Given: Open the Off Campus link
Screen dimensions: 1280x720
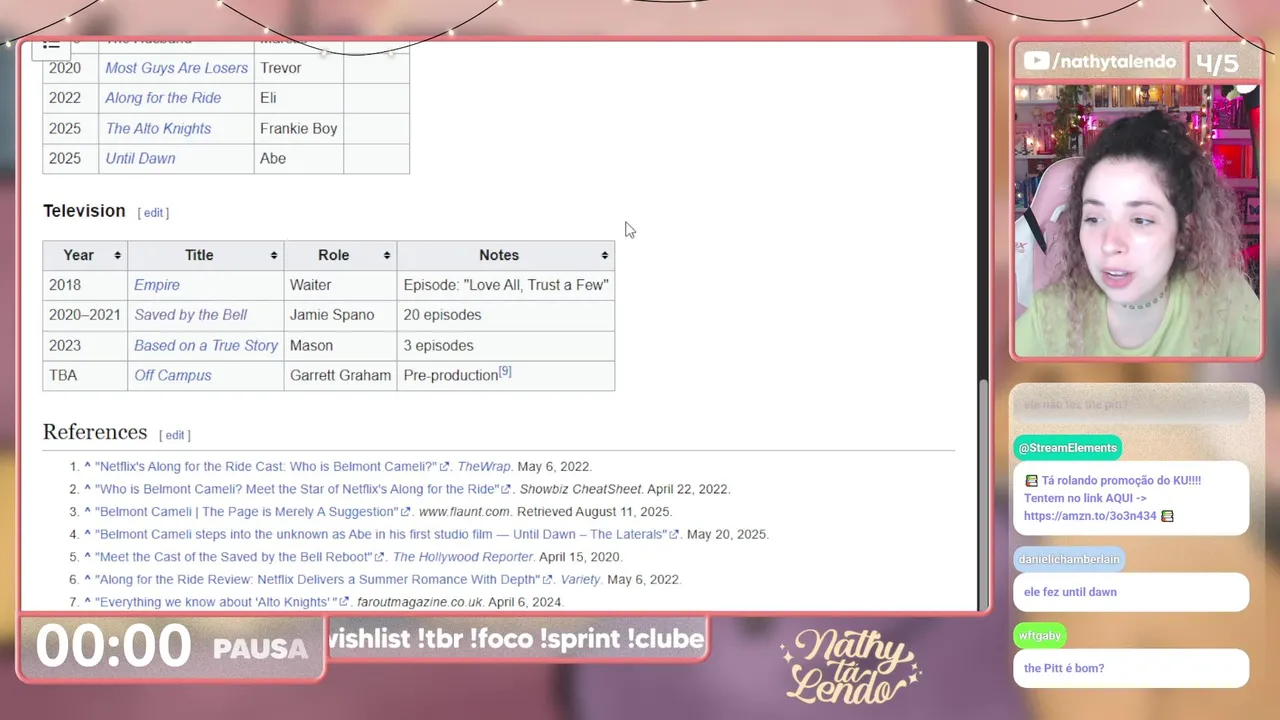Looking at the screenshot, I should 173,375.
